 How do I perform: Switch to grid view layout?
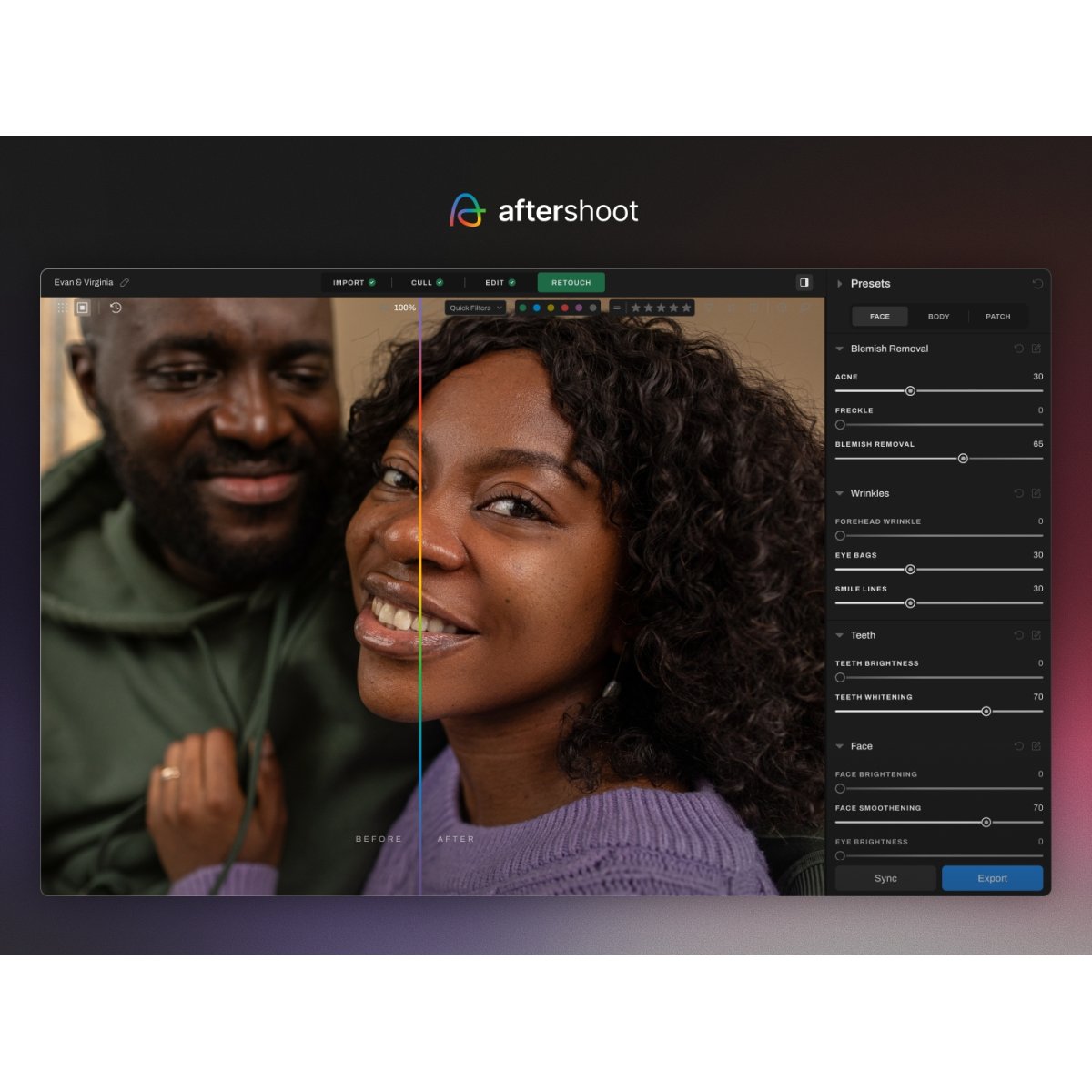(62, 308)
